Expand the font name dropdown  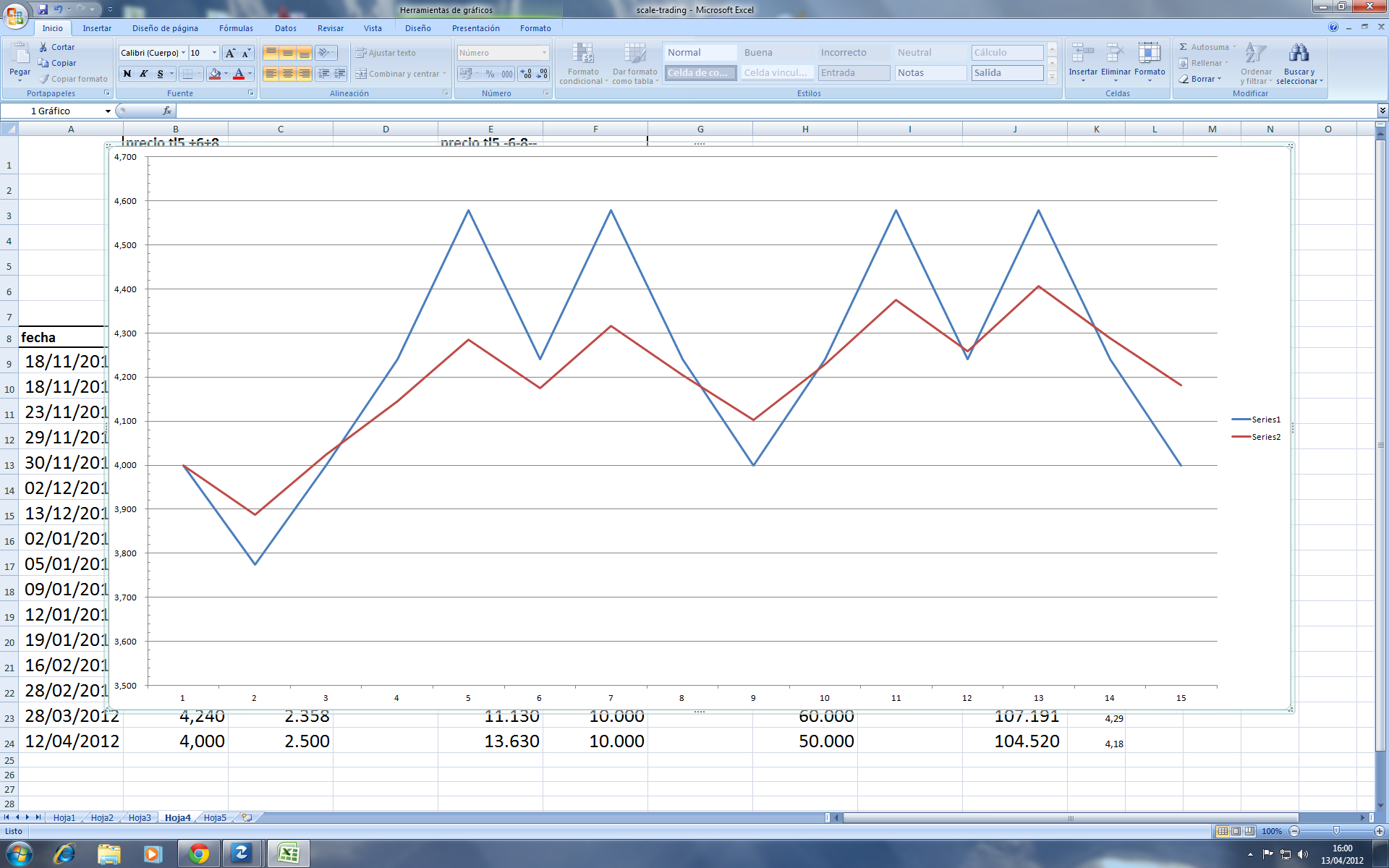pos(184,53)
